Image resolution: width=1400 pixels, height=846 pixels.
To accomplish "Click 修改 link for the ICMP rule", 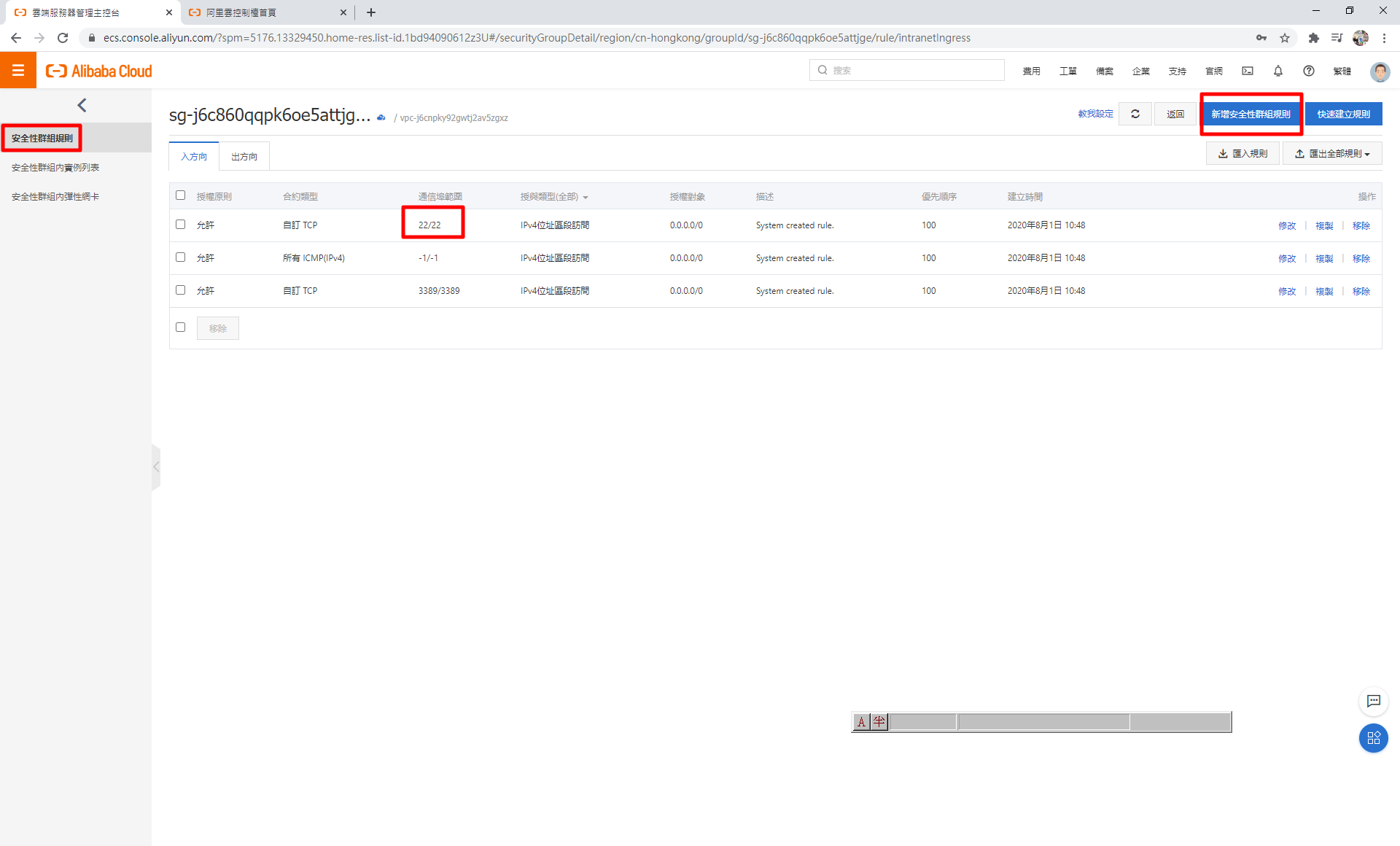I will pyautogui.click(x=1287, y=258).
